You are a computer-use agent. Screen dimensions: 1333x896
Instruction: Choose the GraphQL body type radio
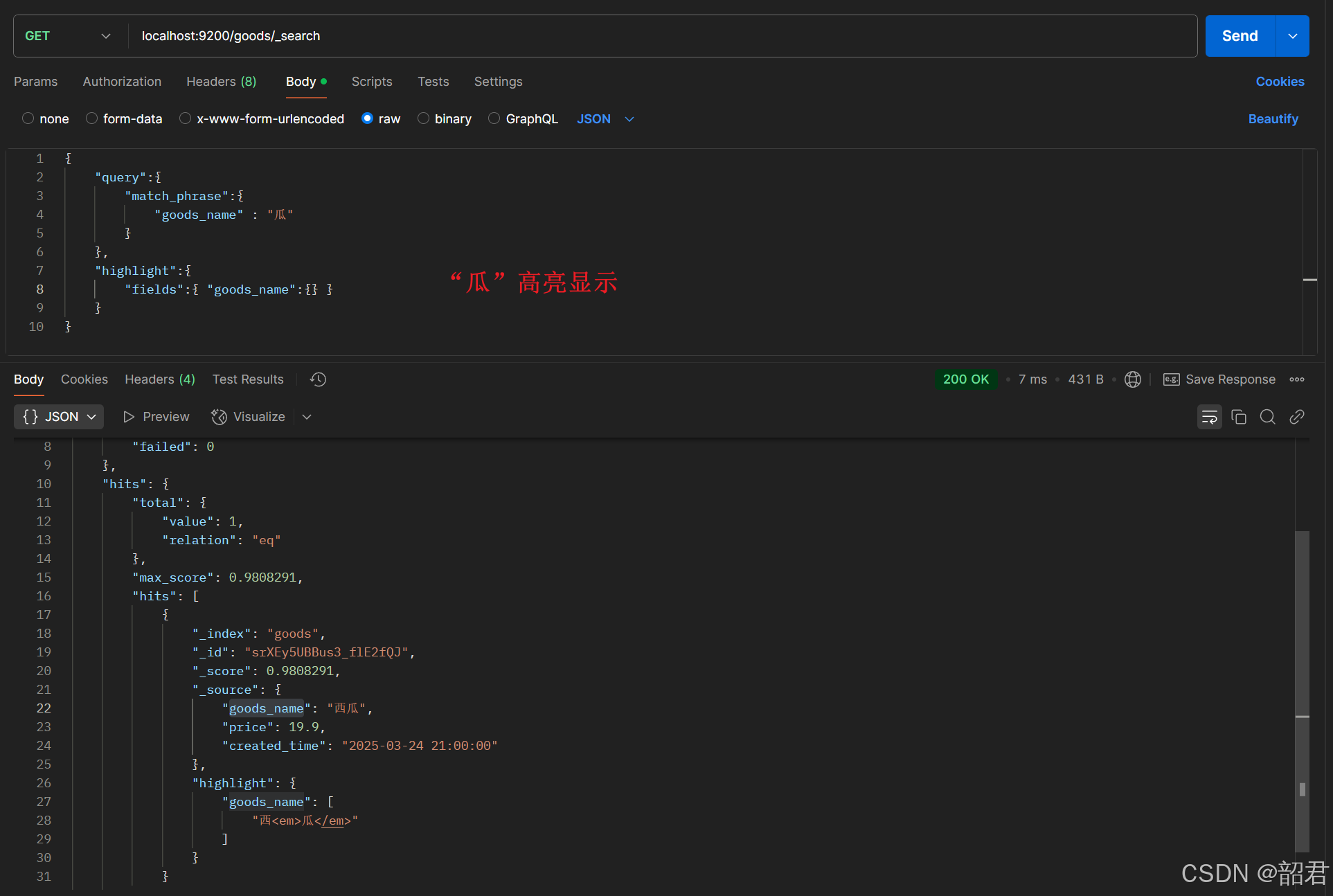[494, 118]
